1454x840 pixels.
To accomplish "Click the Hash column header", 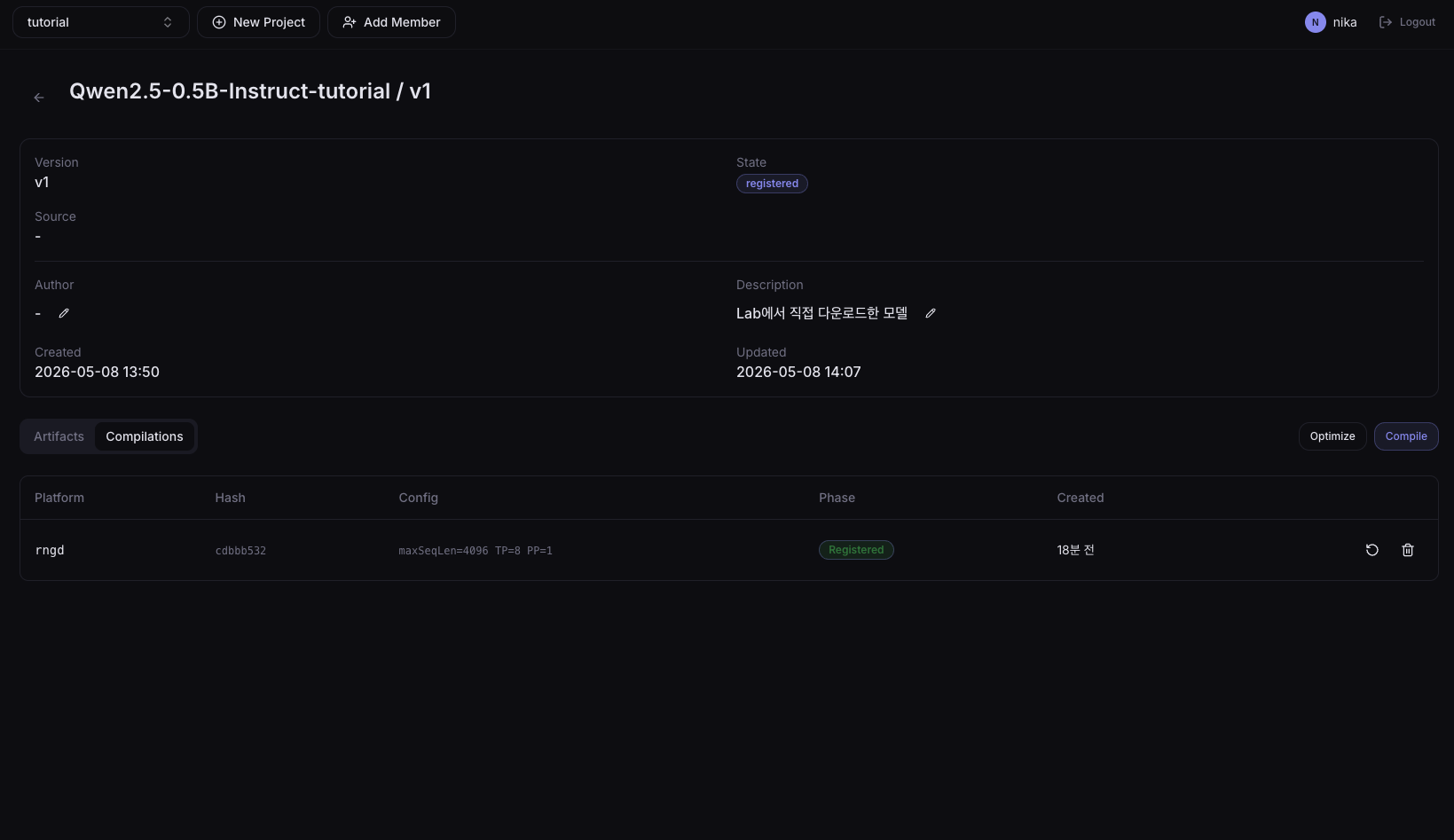I will pyautogui.click(x=230, y=498).
